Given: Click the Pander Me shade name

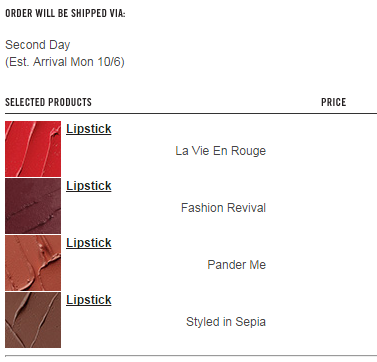Looking at the screenshot, I should [237, 265].
